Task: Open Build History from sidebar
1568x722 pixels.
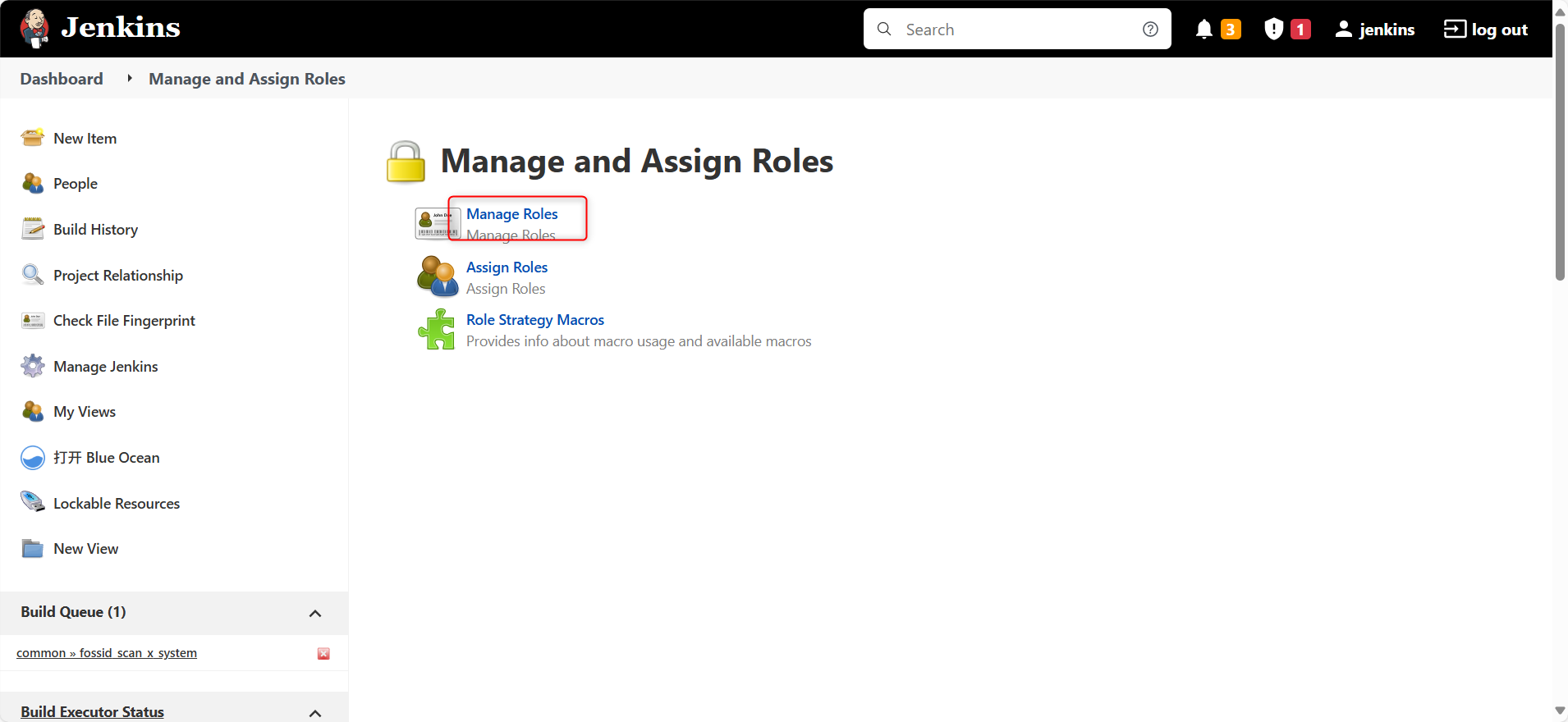Action: point(96,230)
